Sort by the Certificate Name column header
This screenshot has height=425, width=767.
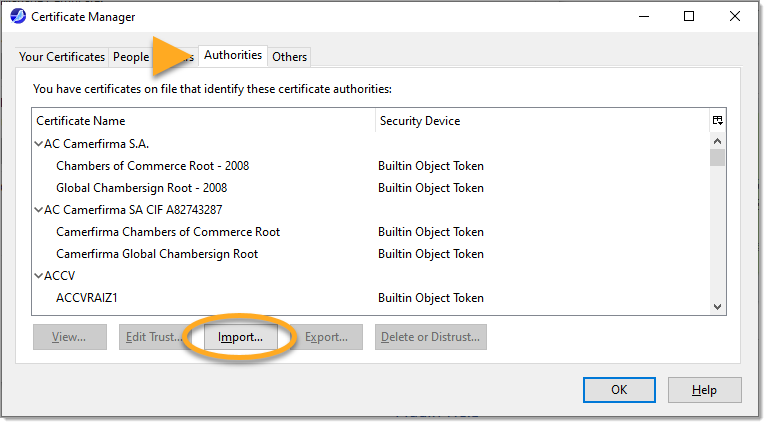click(200, 121)
